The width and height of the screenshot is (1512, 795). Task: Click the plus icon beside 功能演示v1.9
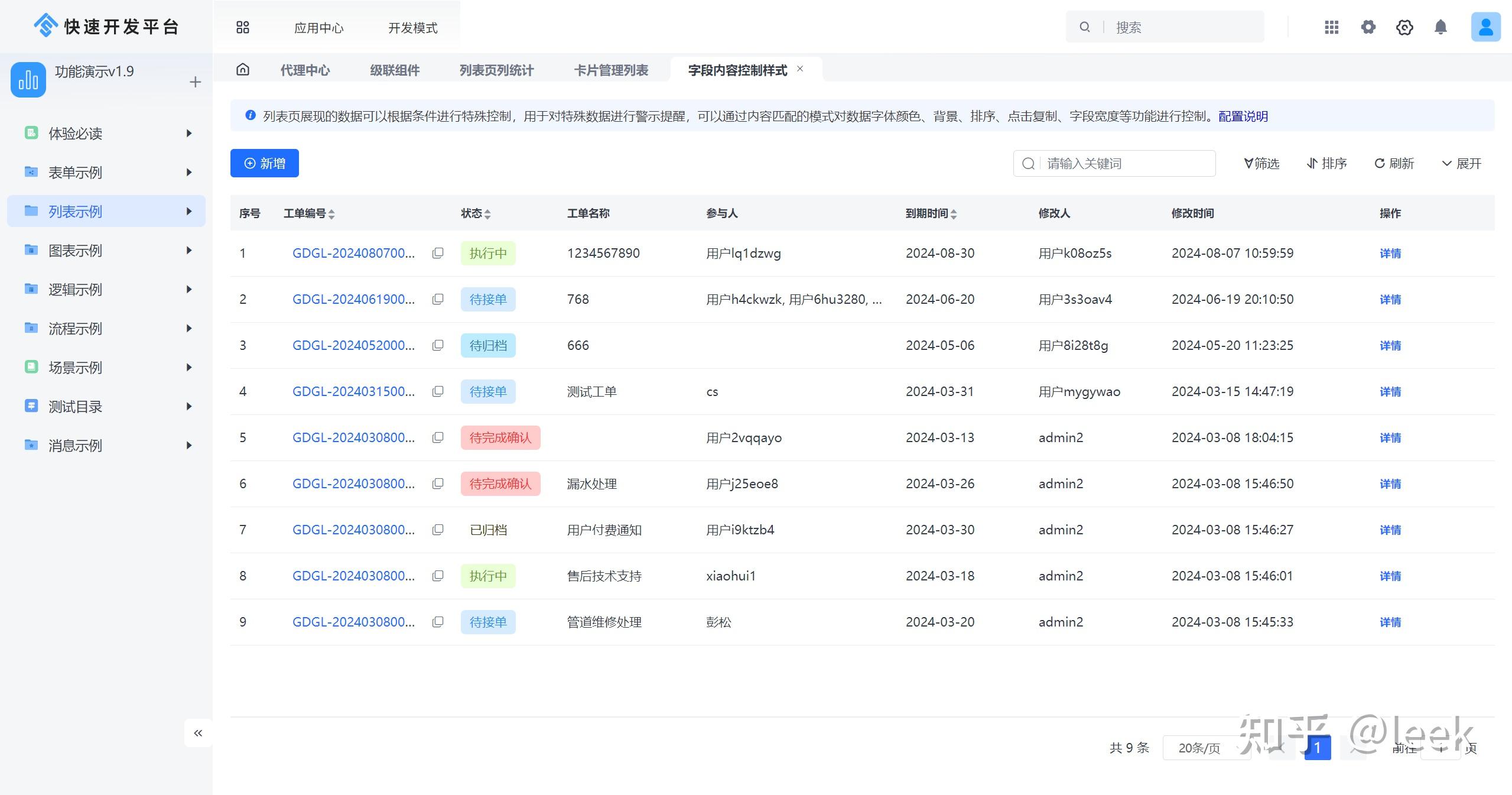[195, 82]
